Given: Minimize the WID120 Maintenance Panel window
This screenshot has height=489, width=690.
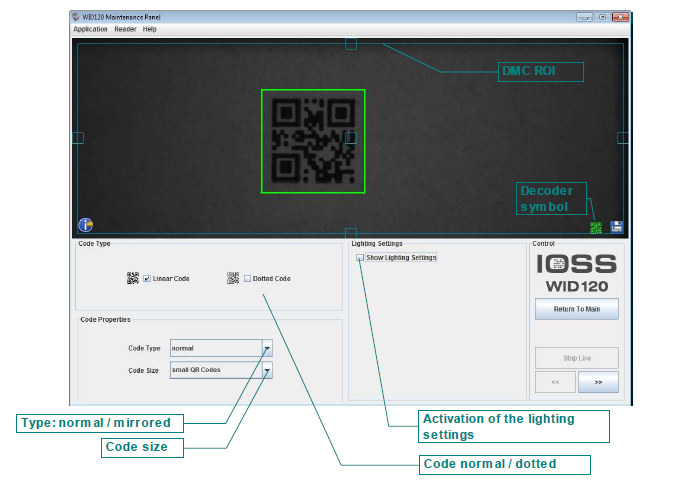Looking at the screenshot, I should coord(584,17).
